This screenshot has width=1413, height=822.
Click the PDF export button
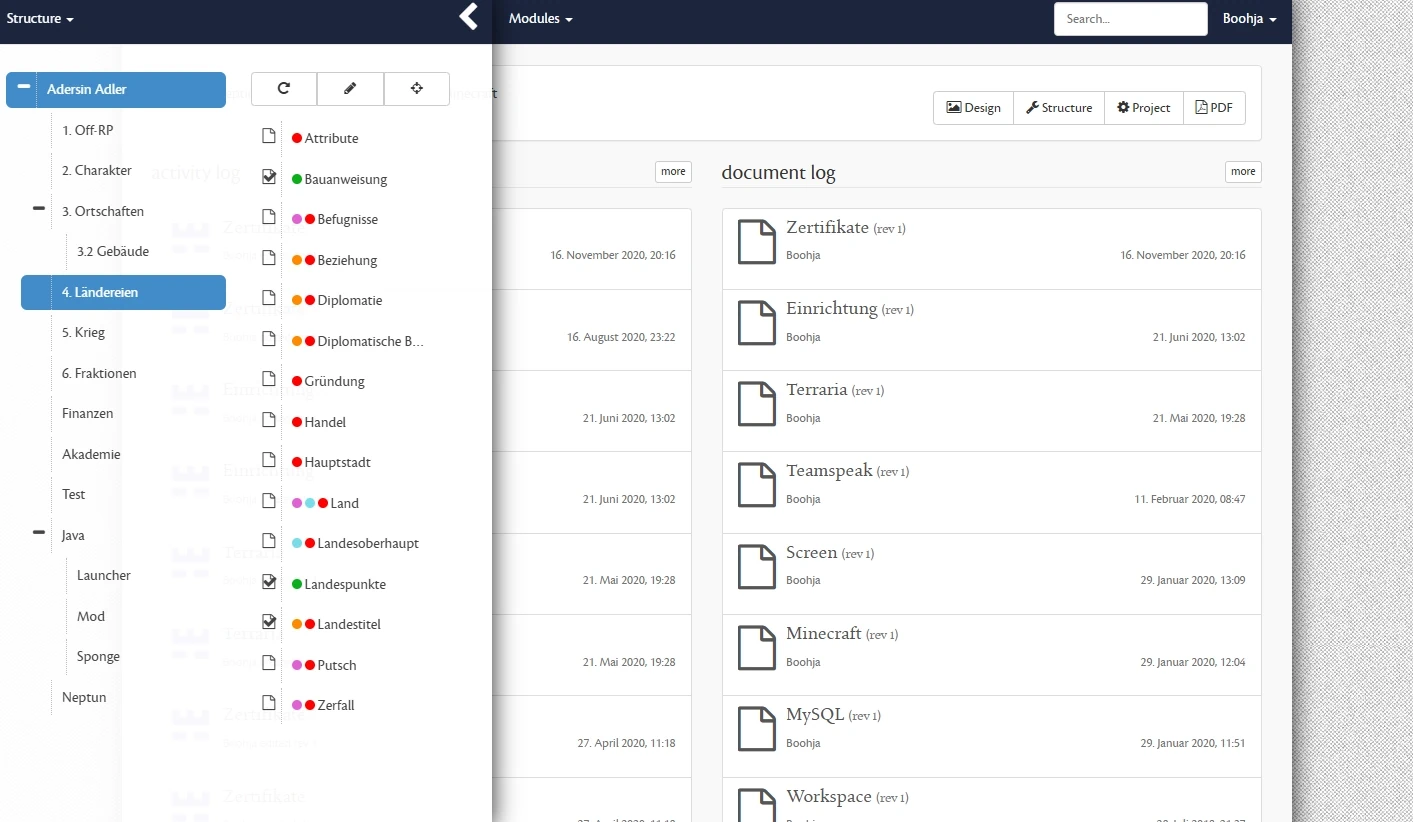tap(1214, 108)
